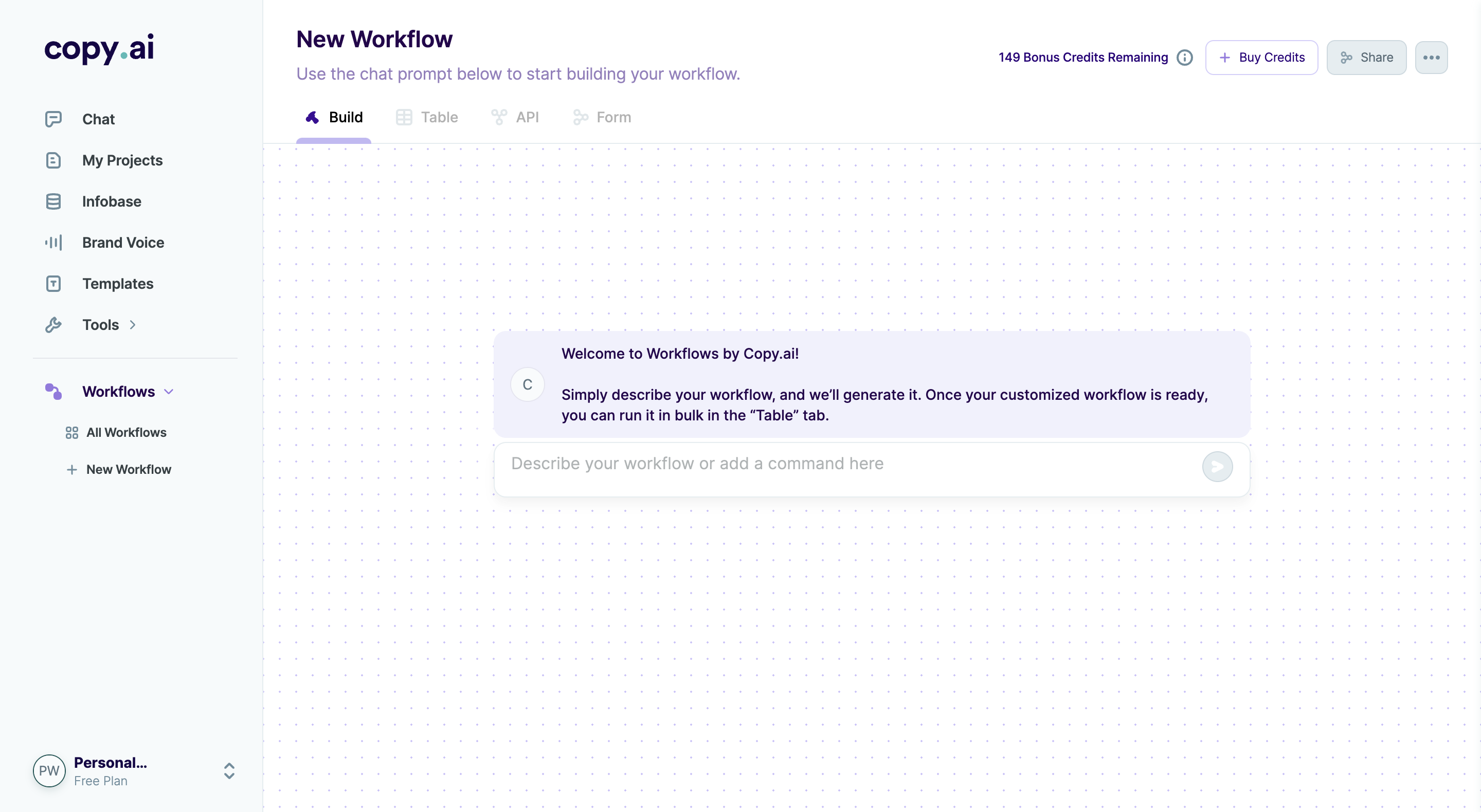
Task: Click the plus icon beside New Workflow
Action: point(71,470)
